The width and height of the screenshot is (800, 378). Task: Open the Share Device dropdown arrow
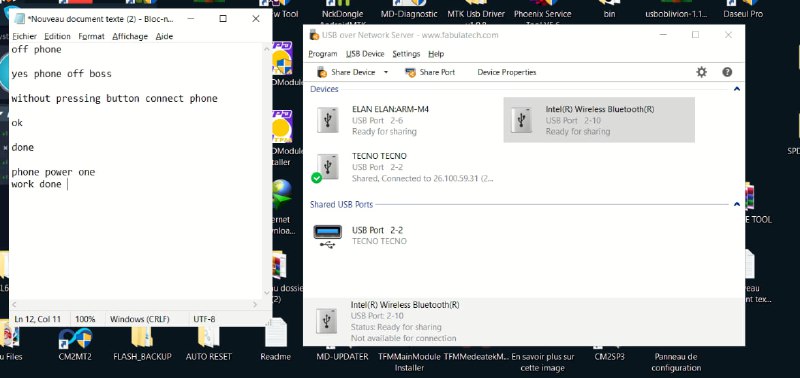click(x=386, y=72)
